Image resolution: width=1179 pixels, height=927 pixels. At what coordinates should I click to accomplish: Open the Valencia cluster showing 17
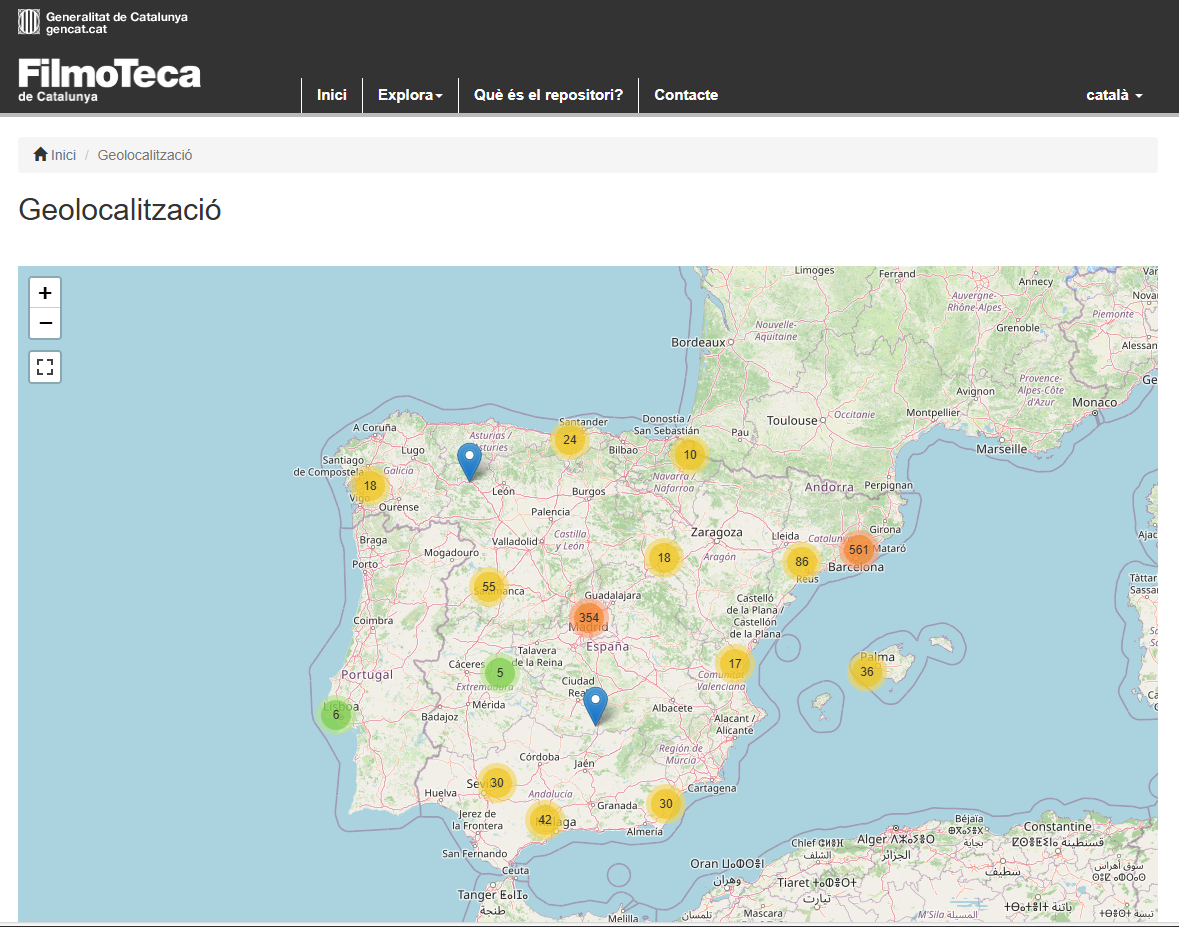coord(735,664)
